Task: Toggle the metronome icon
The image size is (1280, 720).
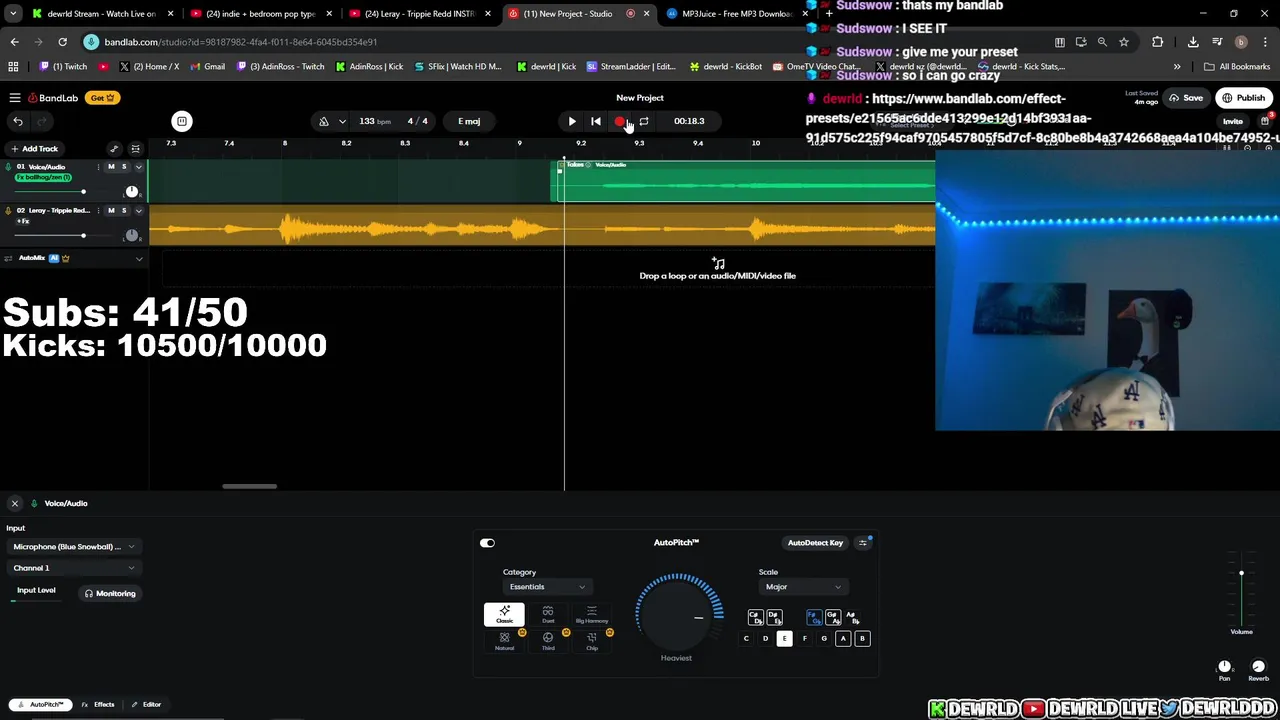Action: pos(324,121)
